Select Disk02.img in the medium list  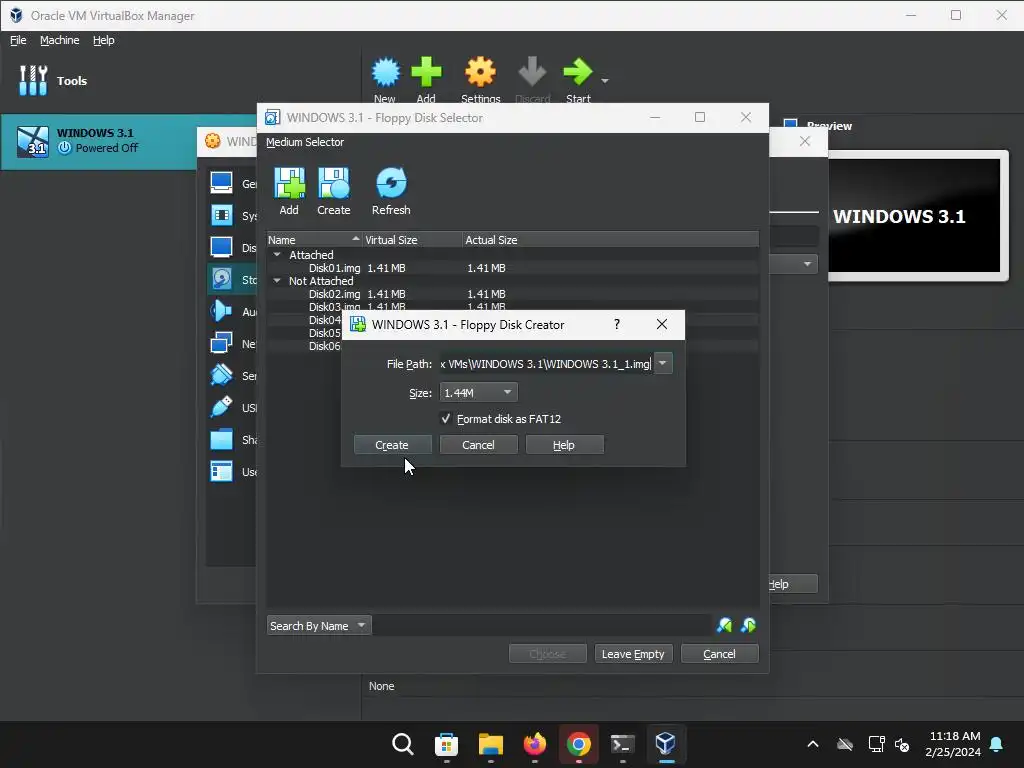pyautogui.click(x=334, y=294)
